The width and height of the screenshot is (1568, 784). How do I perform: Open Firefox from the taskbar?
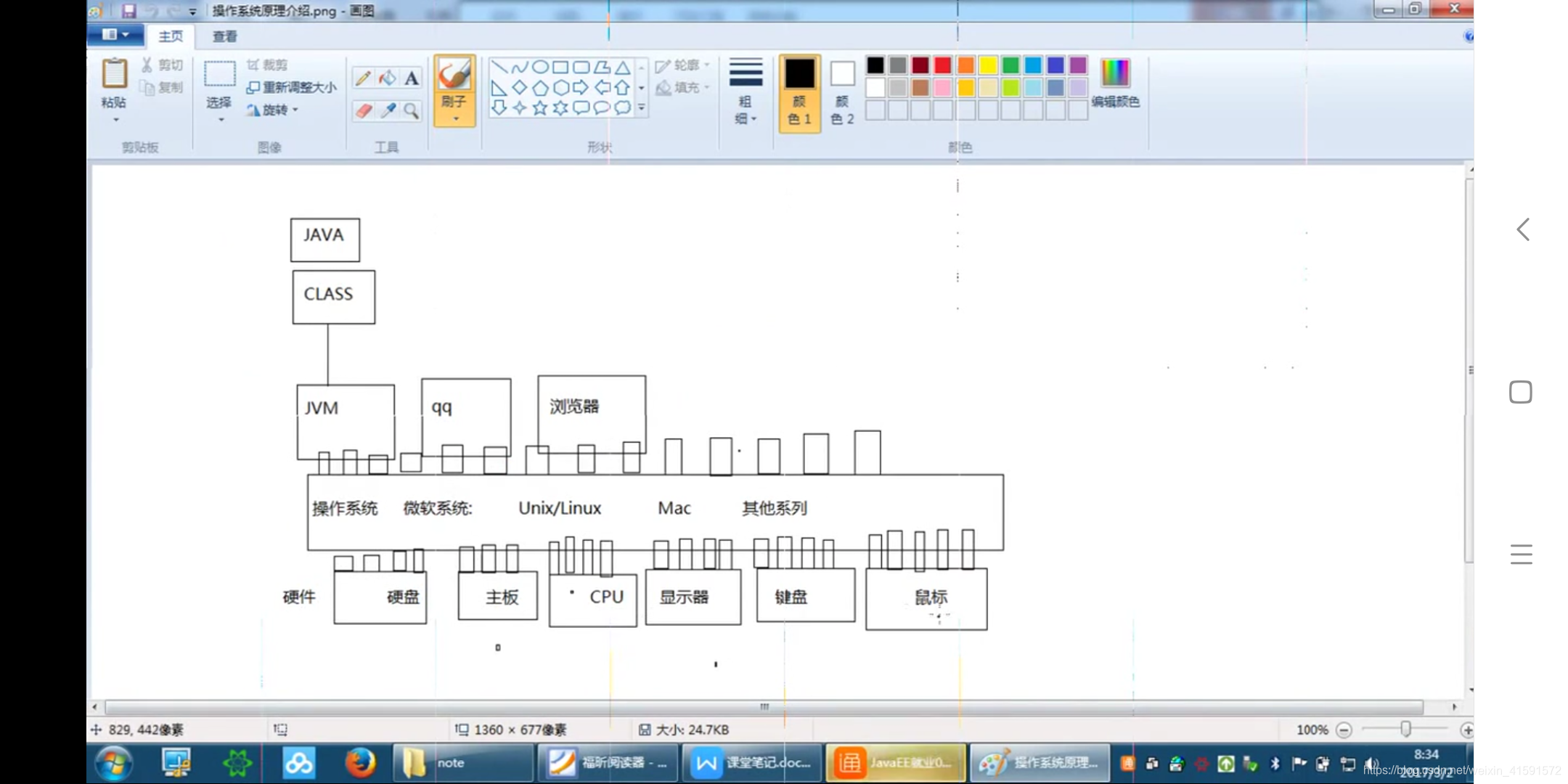point(360,763)
